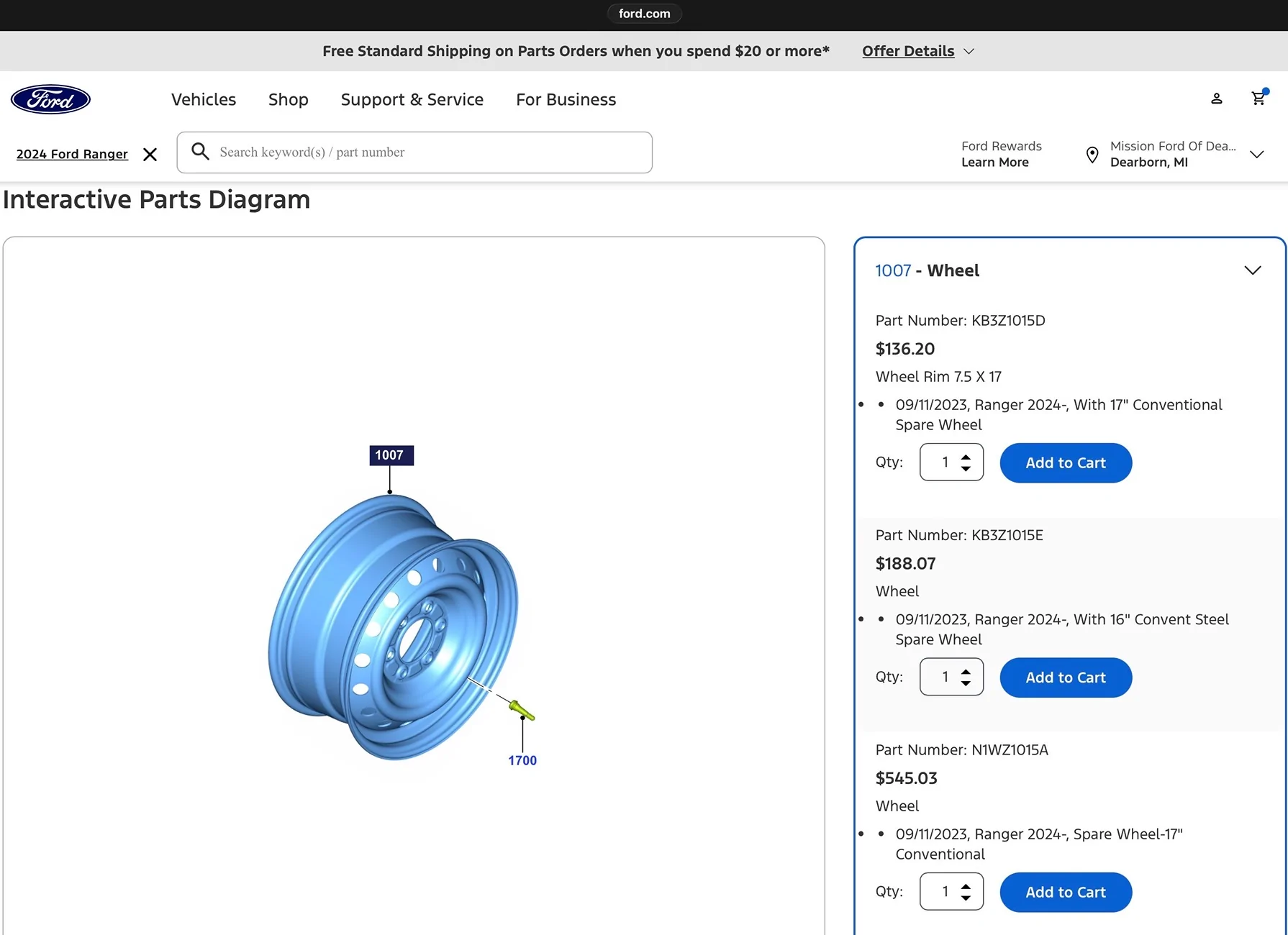The image size is (1288, 935).
Task: Click the dealer location pin icon
Action: point(1092,155)
